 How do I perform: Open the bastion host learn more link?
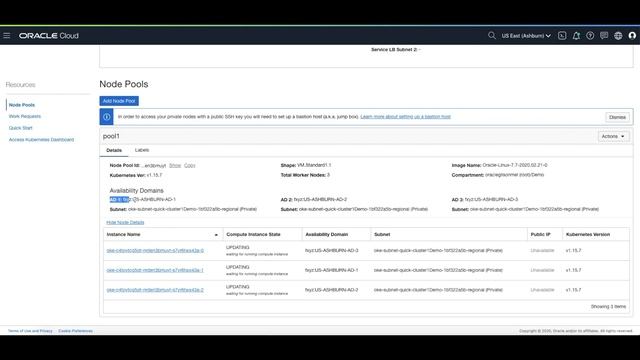[x=405, y=117]
